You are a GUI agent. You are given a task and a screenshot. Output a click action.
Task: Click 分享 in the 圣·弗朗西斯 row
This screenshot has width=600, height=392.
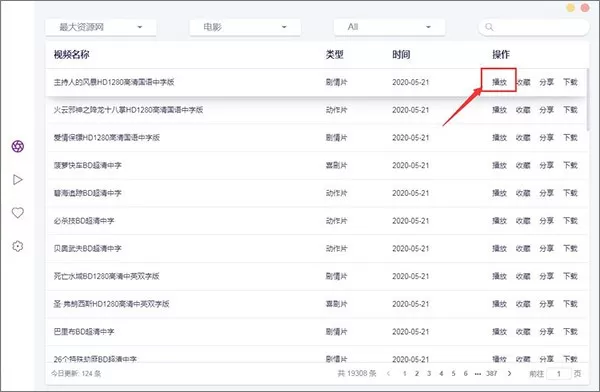coord(546,304)
